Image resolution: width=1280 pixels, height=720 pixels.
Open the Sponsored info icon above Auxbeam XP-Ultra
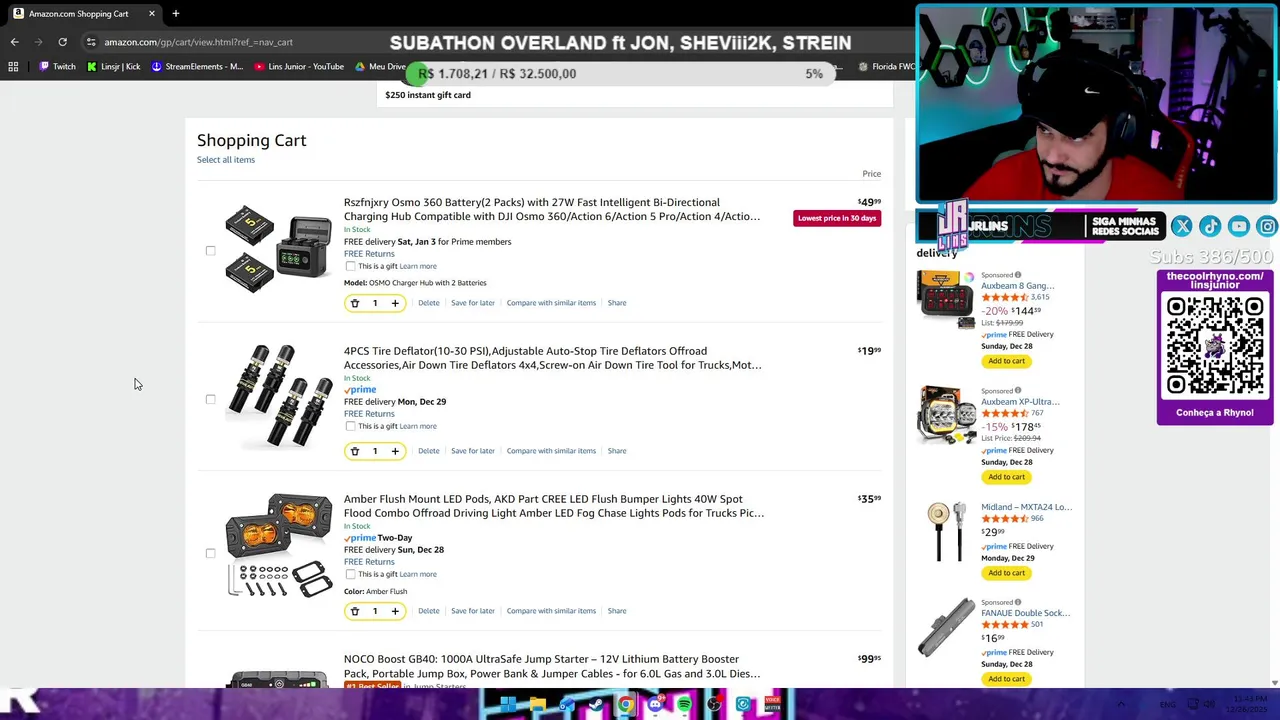1018,391
